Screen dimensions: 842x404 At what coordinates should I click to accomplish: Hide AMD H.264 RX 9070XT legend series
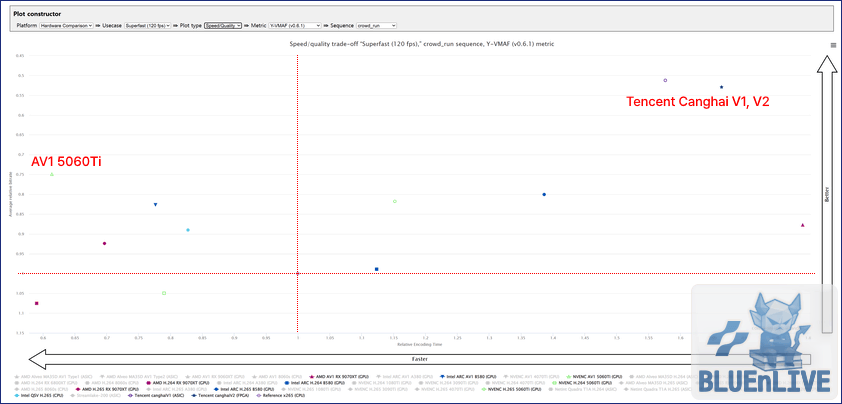point(177,383)
